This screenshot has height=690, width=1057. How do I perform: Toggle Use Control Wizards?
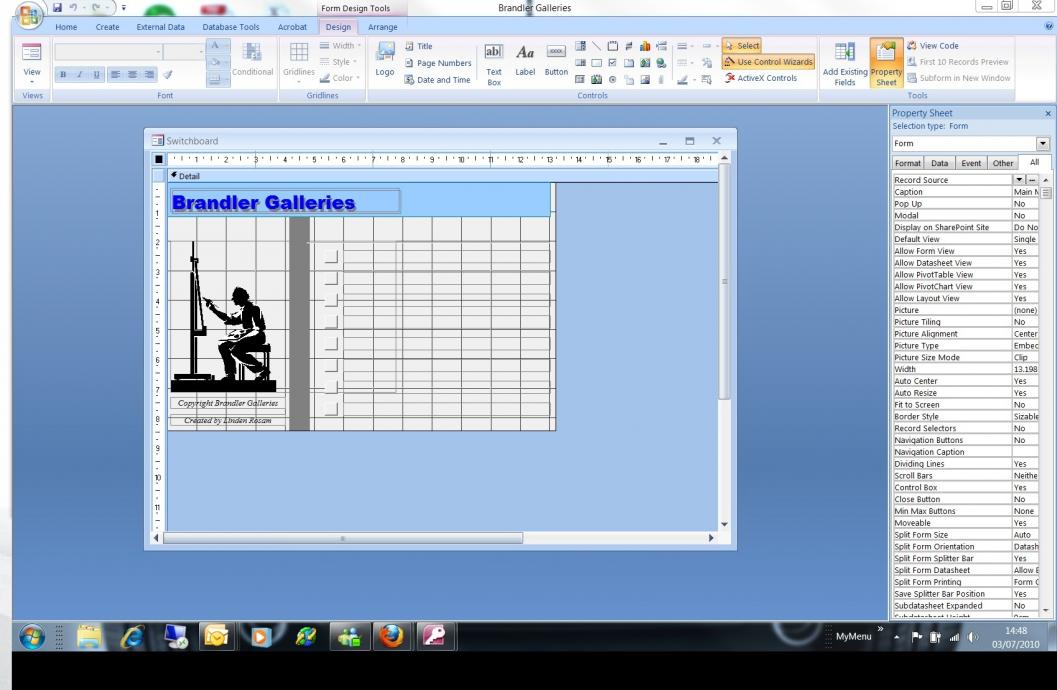click(768, 62)
